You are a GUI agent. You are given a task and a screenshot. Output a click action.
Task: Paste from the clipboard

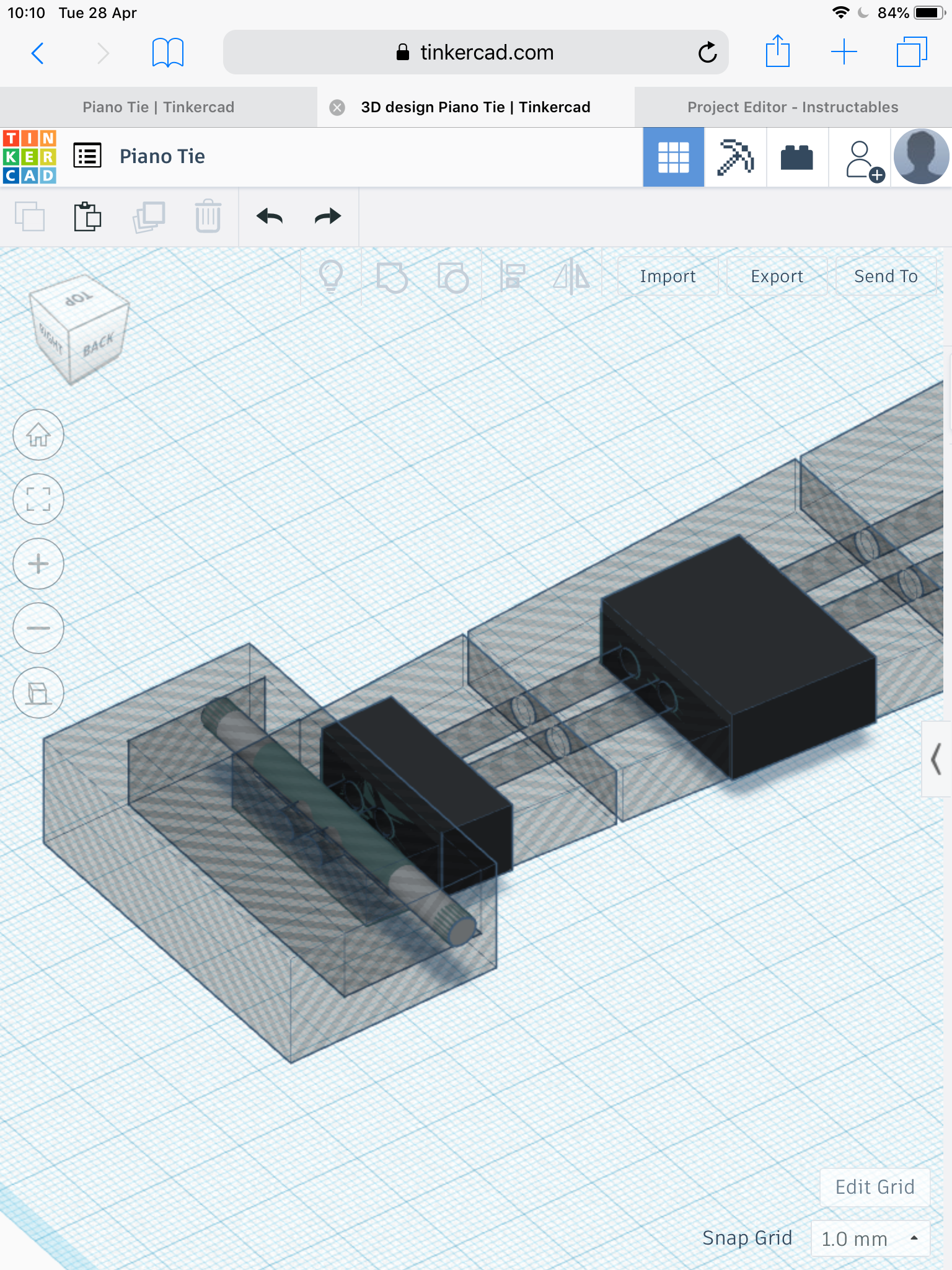coord(87,216)
